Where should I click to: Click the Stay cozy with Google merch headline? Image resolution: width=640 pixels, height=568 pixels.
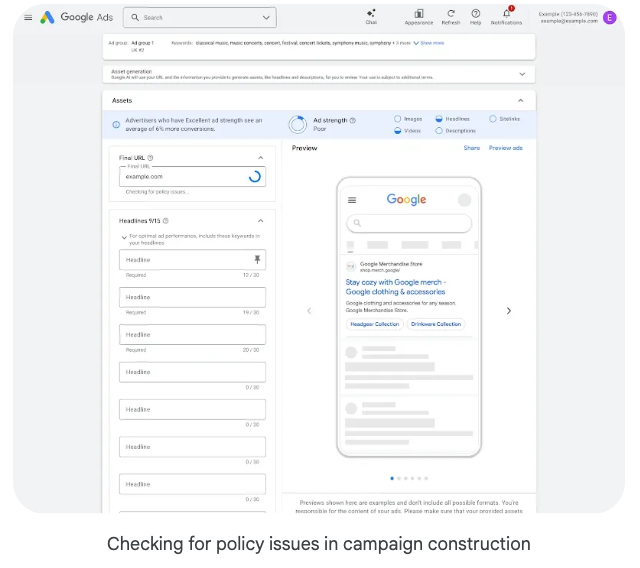(x=396, y=287)
